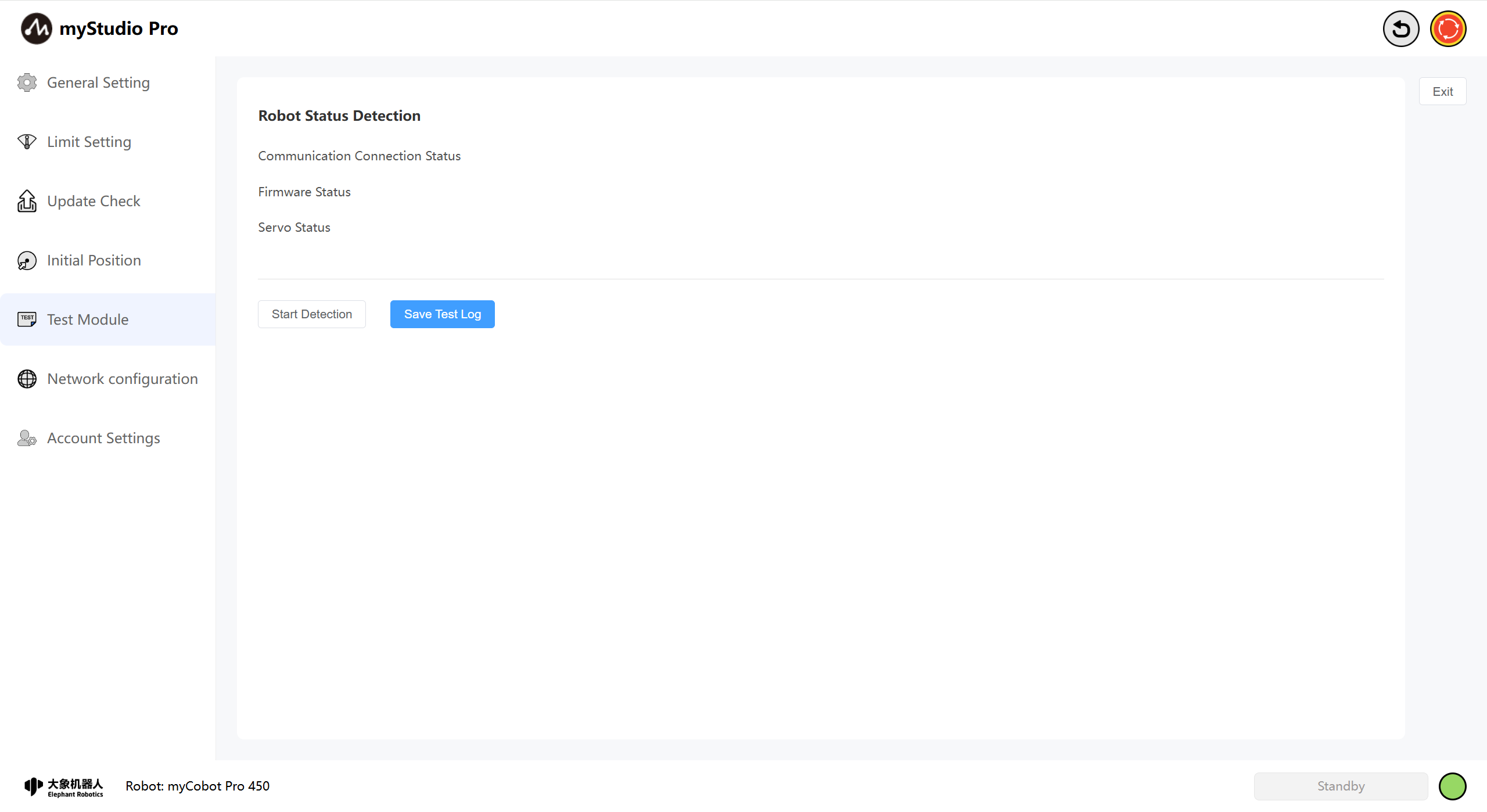Click the Update Check upload icon

pos(27,201)
